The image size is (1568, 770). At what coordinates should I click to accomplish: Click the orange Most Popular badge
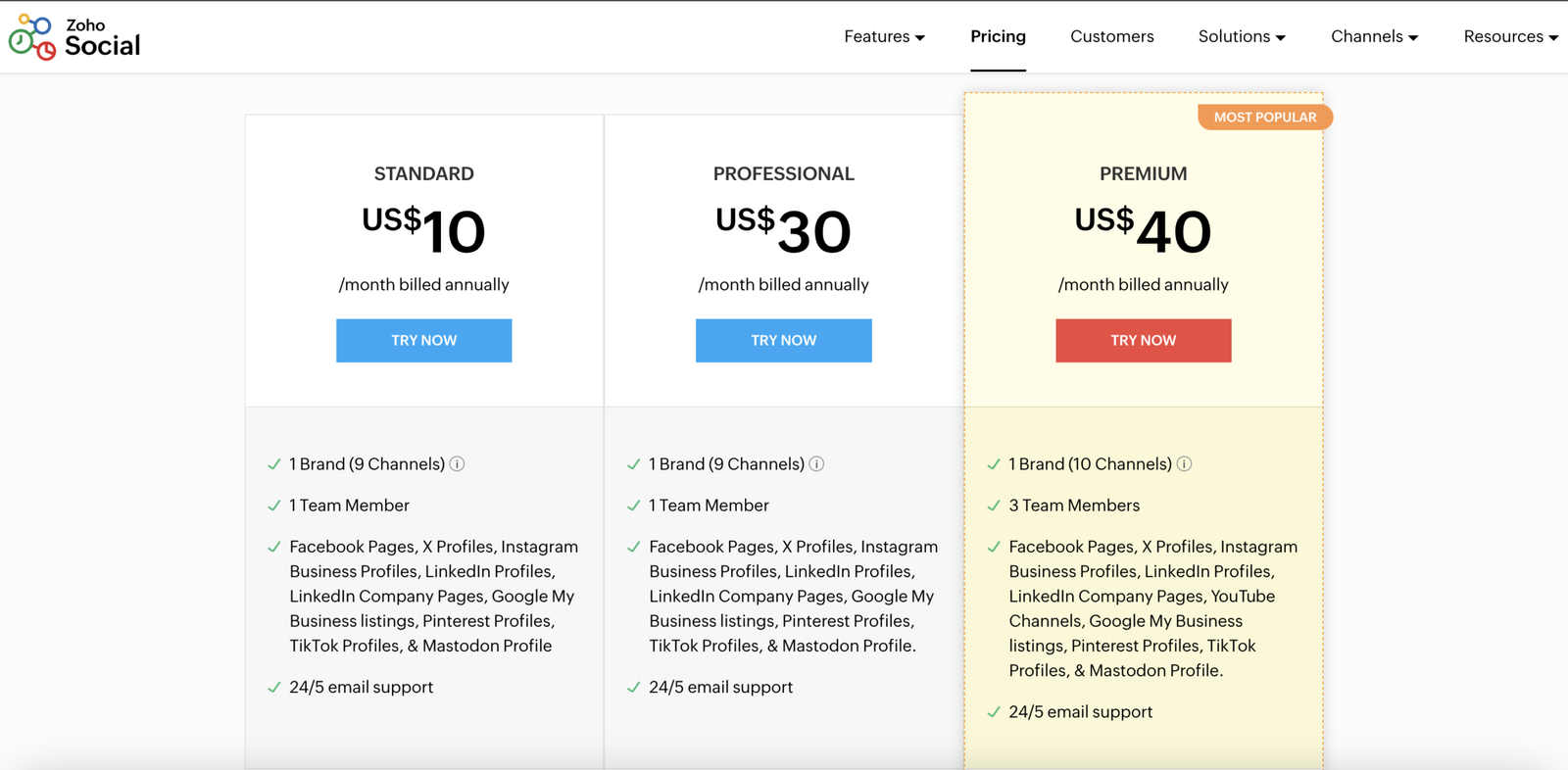[x=1264, y=118]
